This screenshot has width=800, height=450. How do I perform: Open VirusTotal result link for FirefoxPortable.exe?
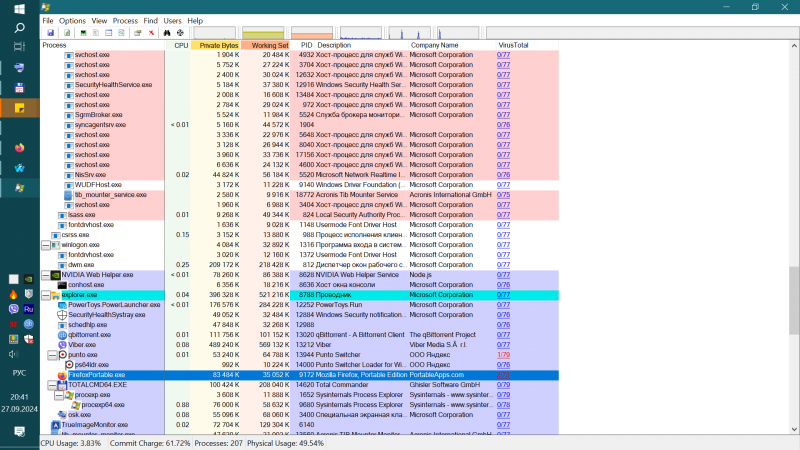(x=503, y=375)
